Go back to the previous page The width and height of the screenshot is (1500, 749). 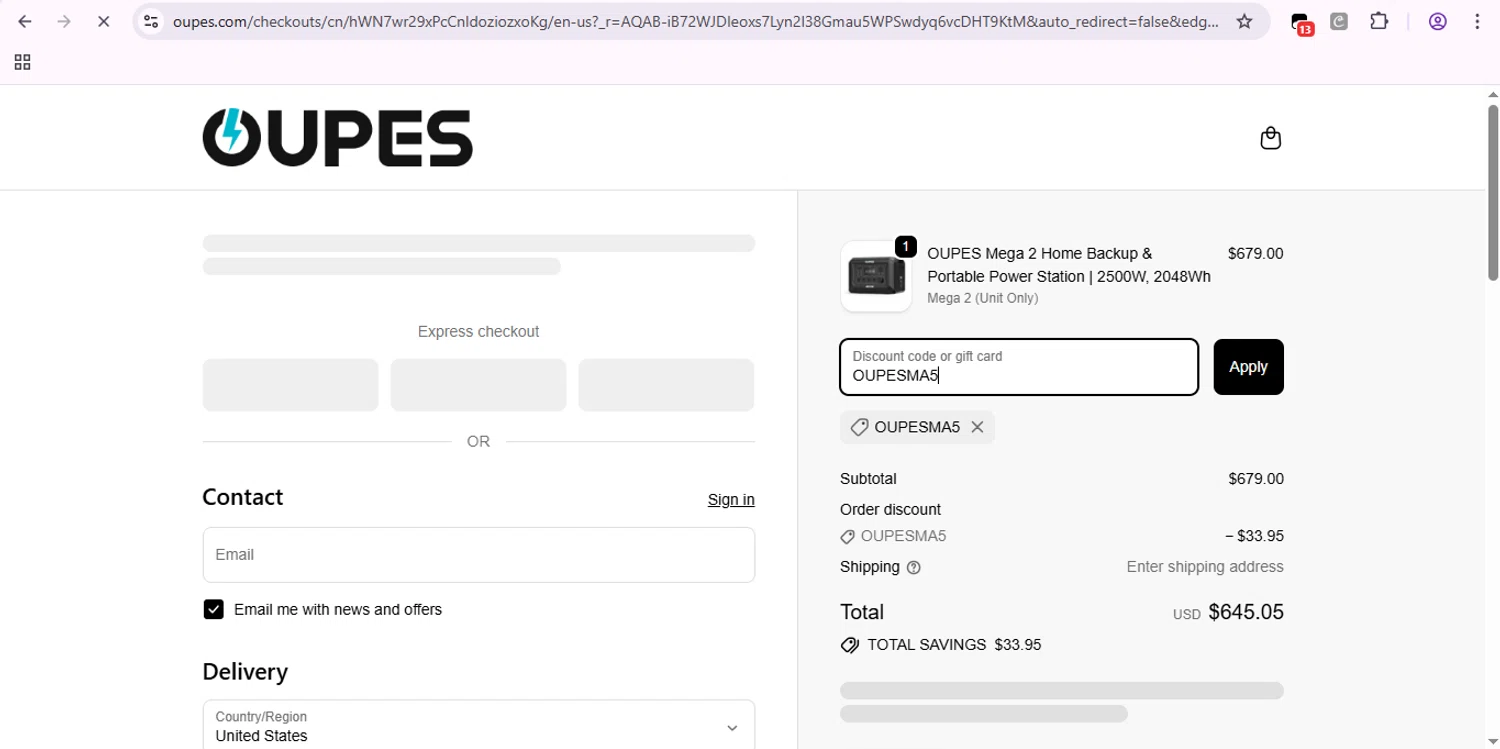click(25, 21)
